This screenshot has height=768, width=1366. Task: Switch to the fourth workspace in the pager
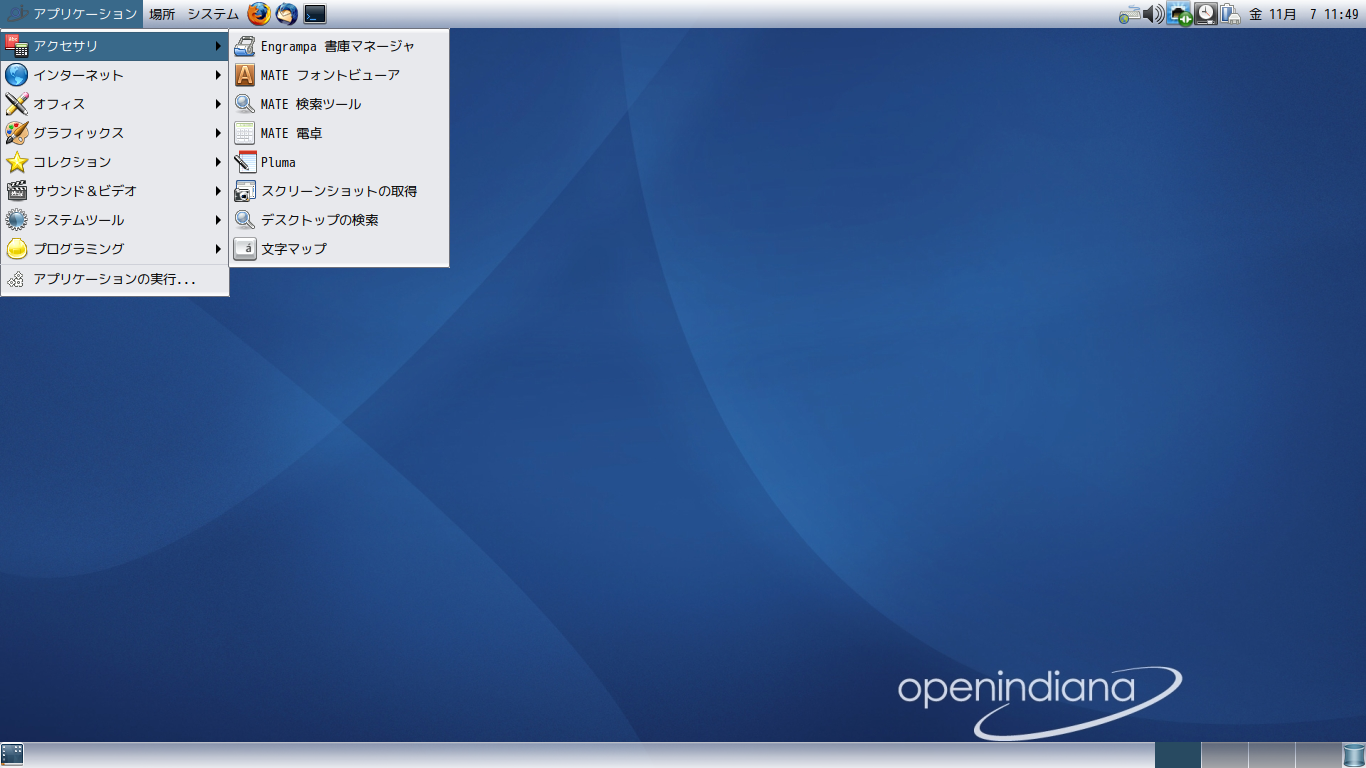1318,755
